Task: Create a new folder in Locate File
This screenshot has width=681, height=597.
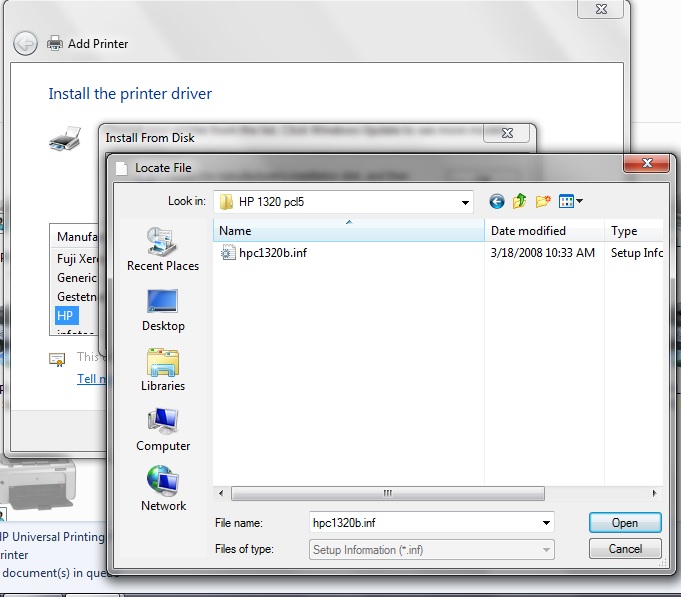Action: coord(543,201)
